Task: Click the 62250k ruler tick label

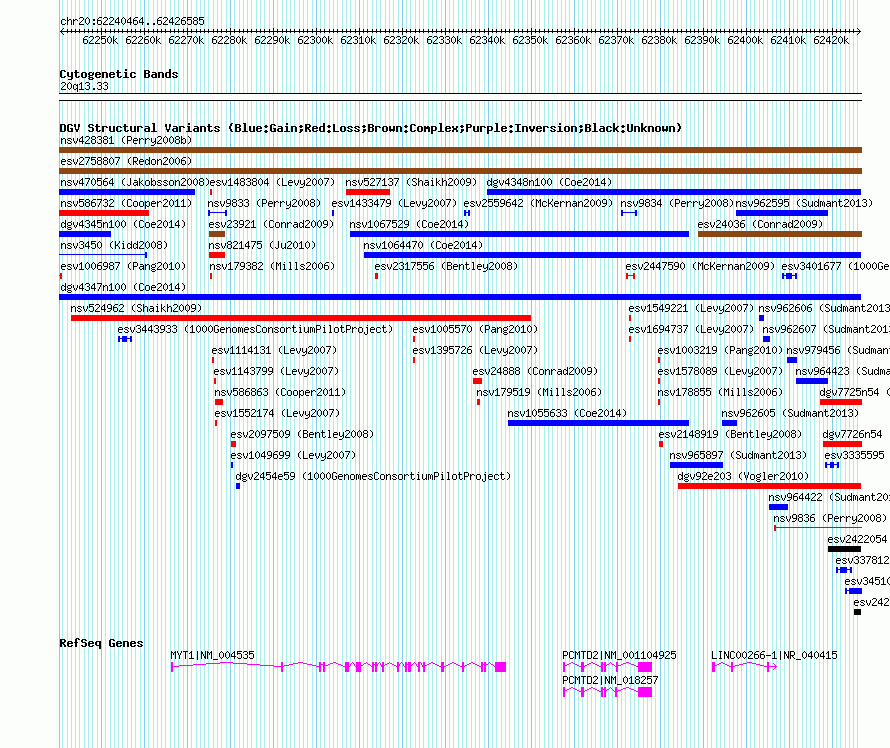Action: (100, 40)
